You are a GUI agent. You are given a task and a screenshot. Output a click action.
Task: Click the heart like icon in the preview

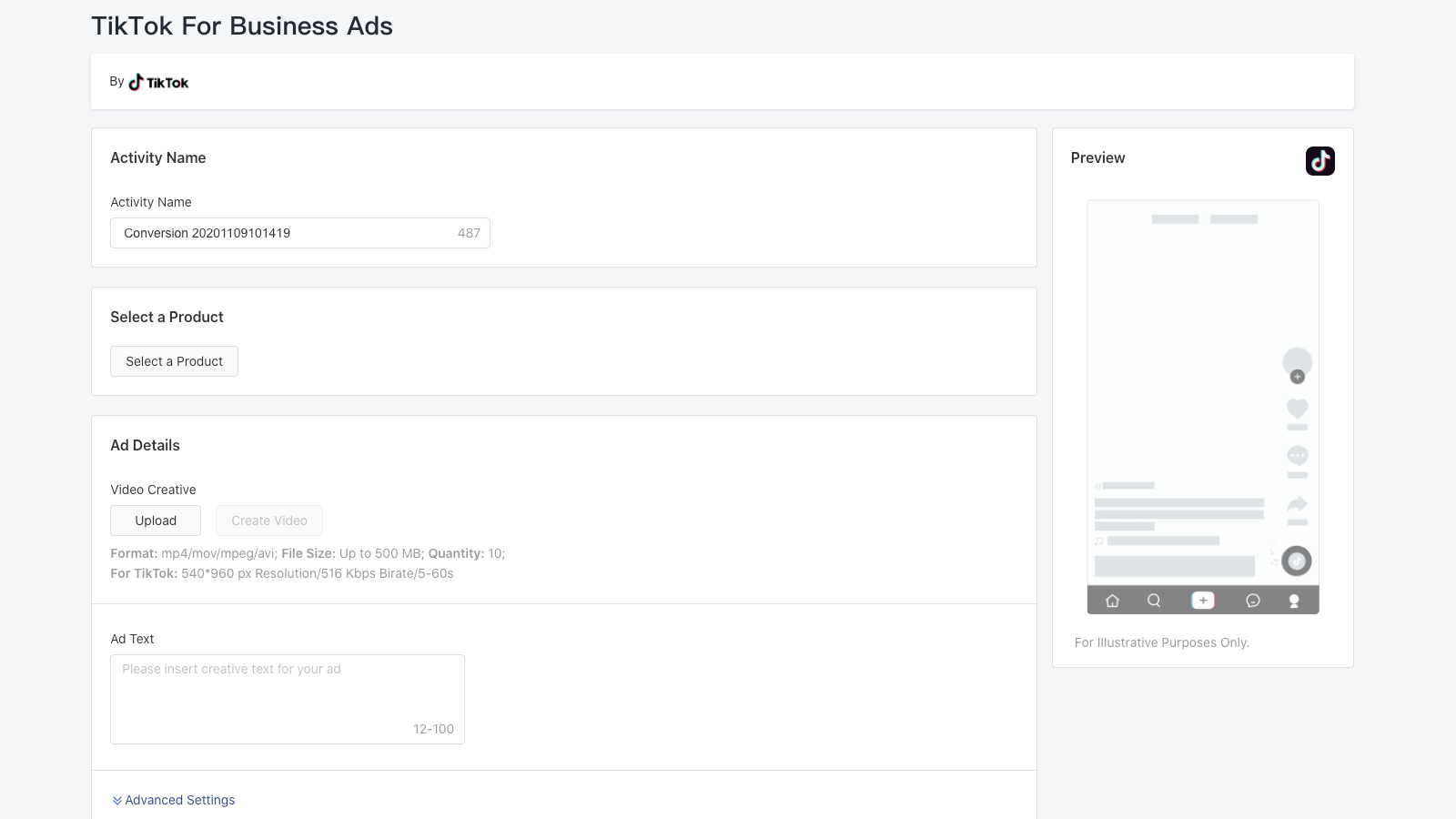[1298, 409]
